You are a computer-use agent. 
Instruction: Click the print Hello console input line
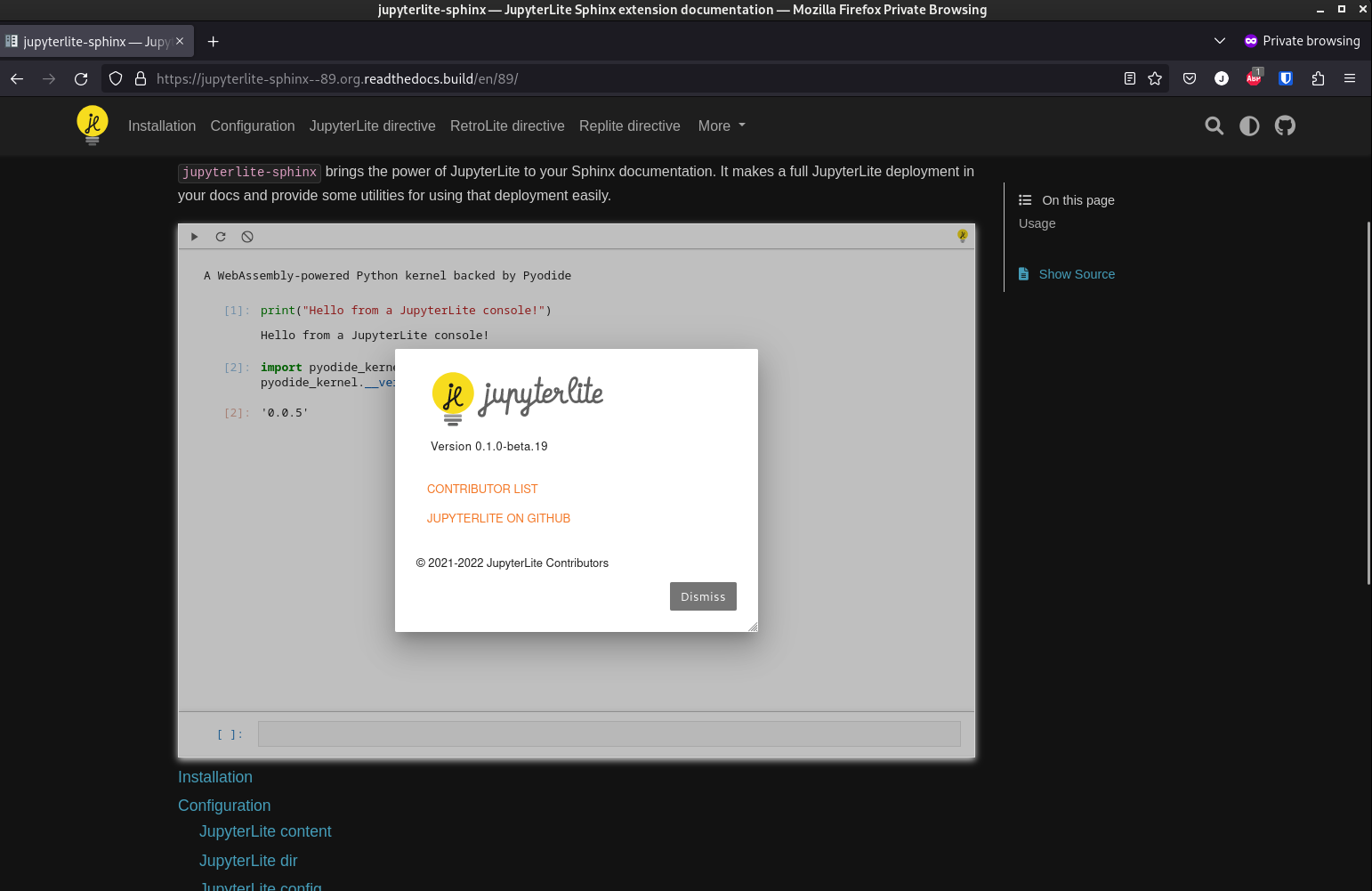[406, 310]
